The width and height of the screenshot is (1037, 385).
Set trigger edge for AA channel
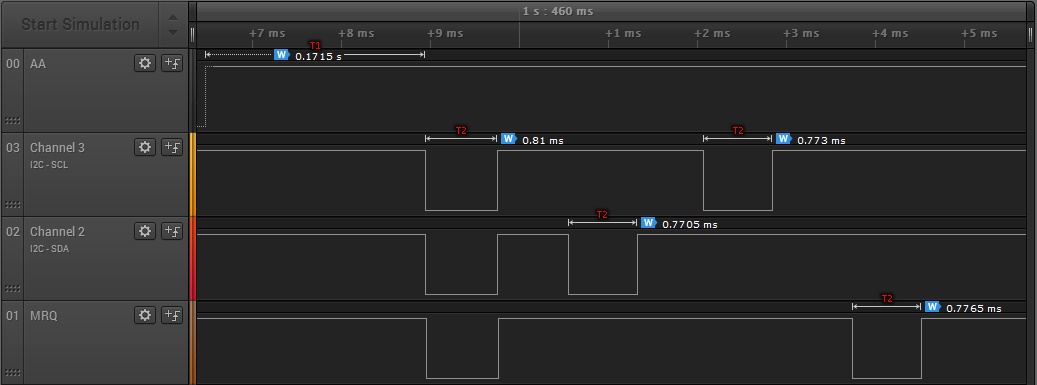[x=172, y=64]
